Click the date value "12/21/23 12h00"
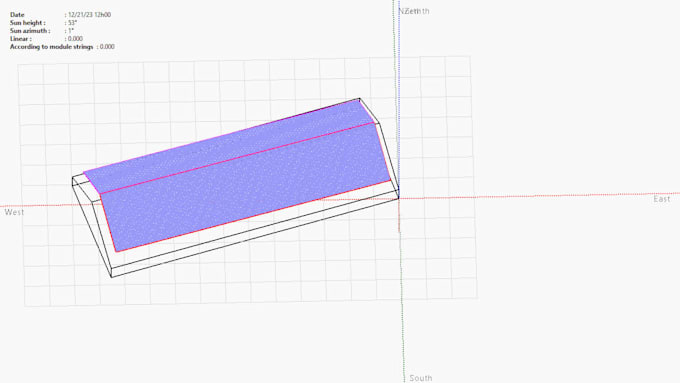 pyautogui.click(x=89, y=15)
